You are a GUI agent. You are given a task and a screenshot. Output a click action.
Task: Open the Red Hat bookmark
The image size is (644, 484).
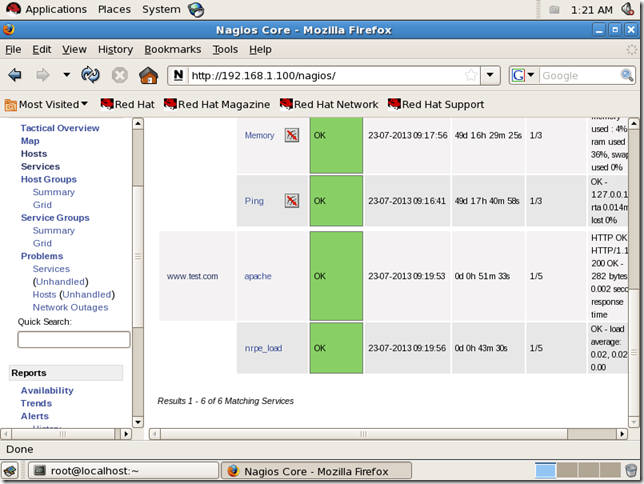(x=128, y=104)
